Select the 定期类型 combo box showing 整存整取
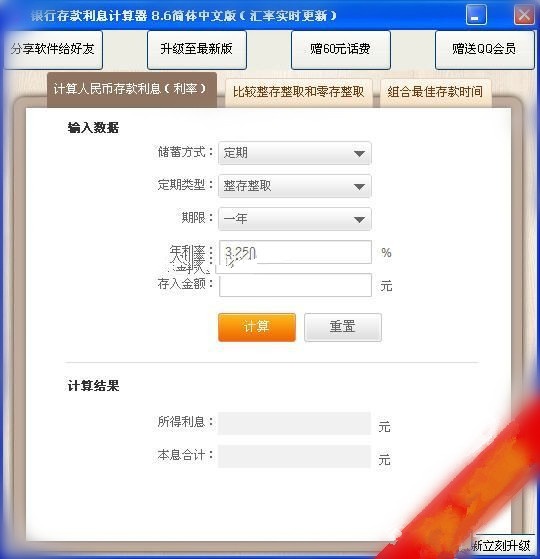Viewport: 540px width, 559px height. click(x=295, y=186)
